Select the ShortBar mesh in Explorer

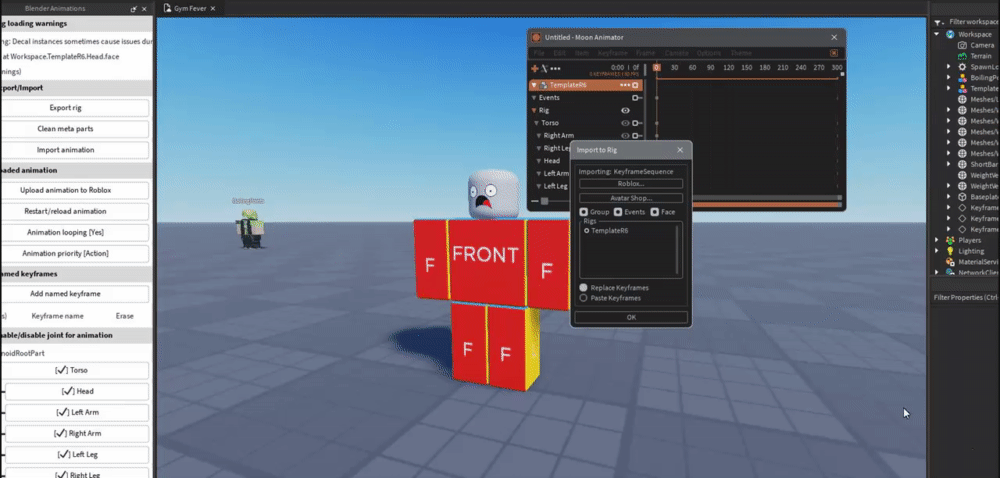pos(978,164)
